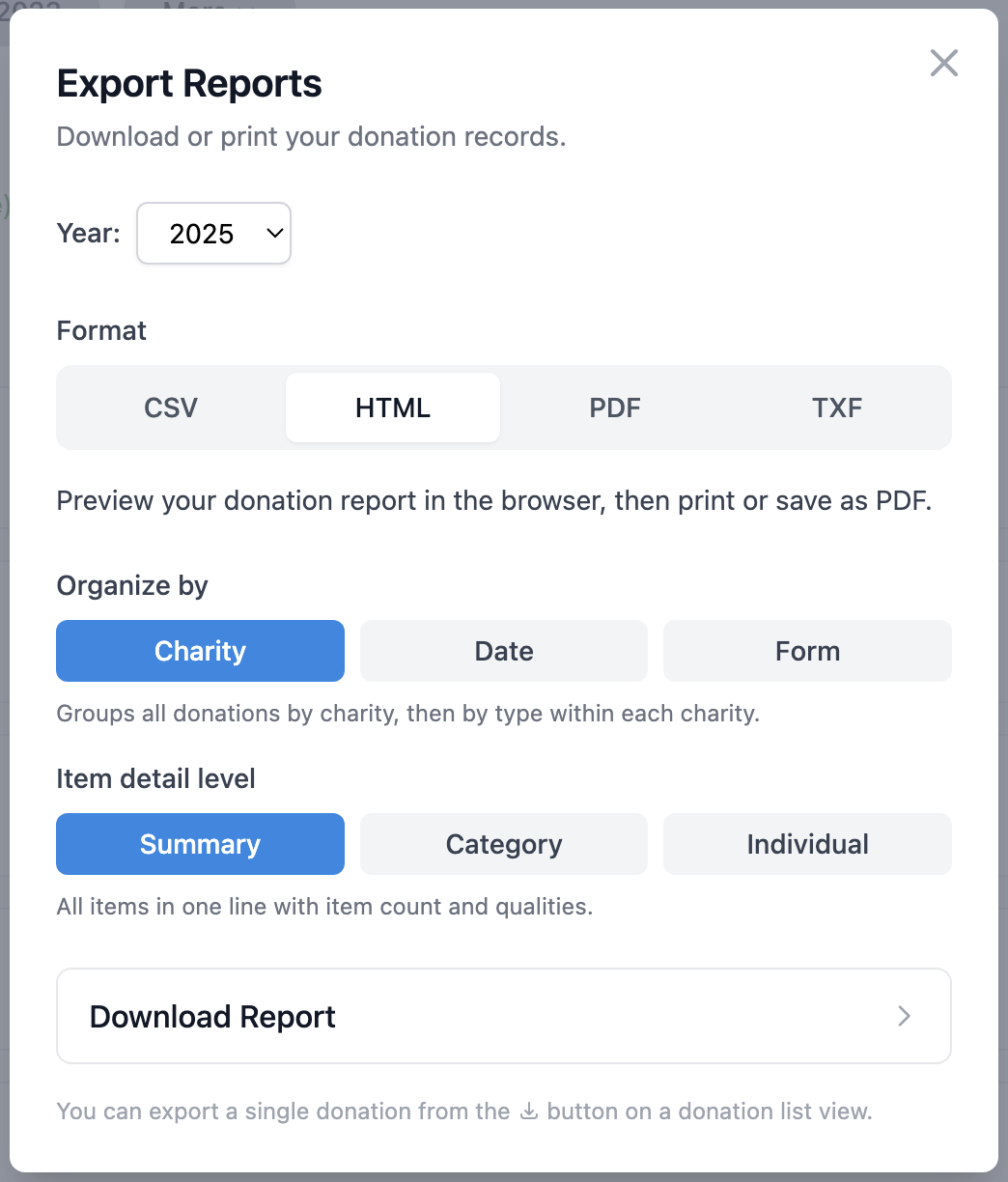This screenshot has width=1008, height=1182.
Task: Open the Year dropdown
Action: coord(213,233)
